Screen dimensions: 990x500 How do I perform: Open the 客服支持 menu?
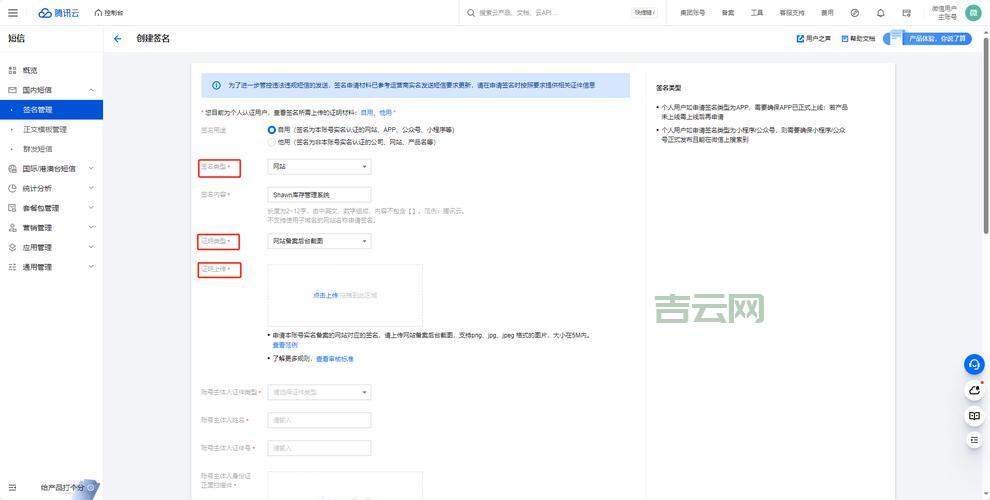792,13
